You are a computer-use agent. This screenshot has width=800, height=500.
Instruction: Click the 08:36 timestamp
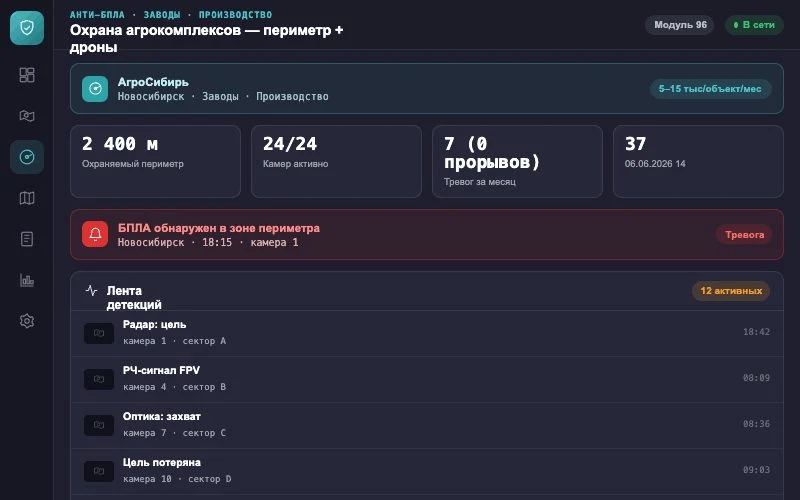pos(756,423)
